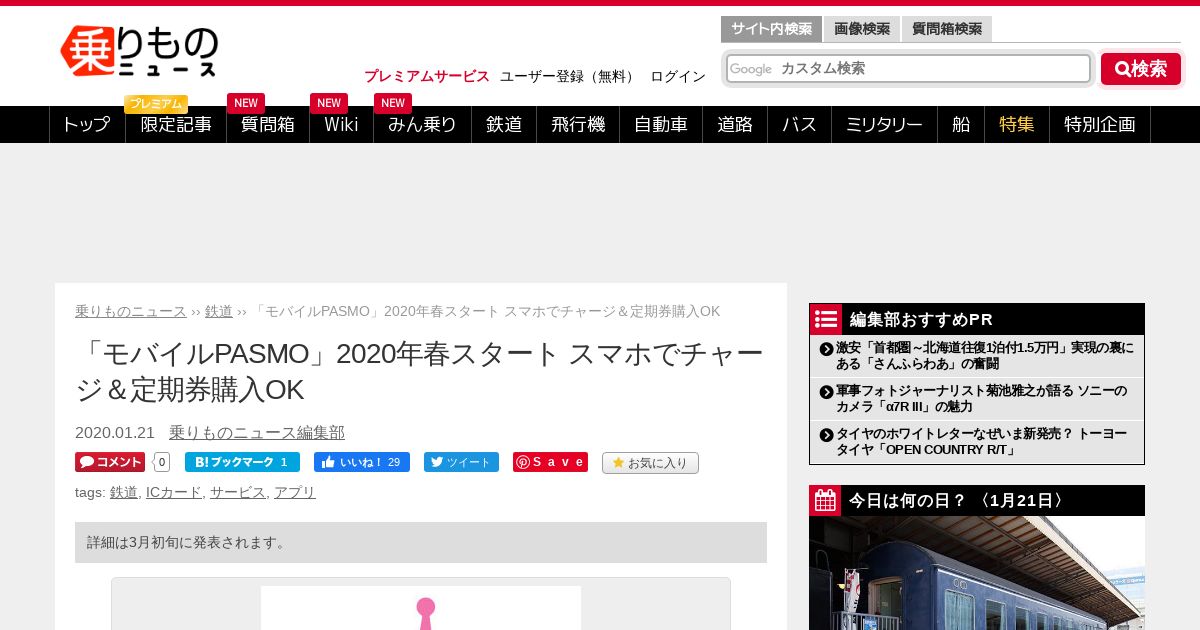This screenshot has width=1200, height=630.
Task: Select the 質問箱検索 tab
Action: (x=947, y=29)
